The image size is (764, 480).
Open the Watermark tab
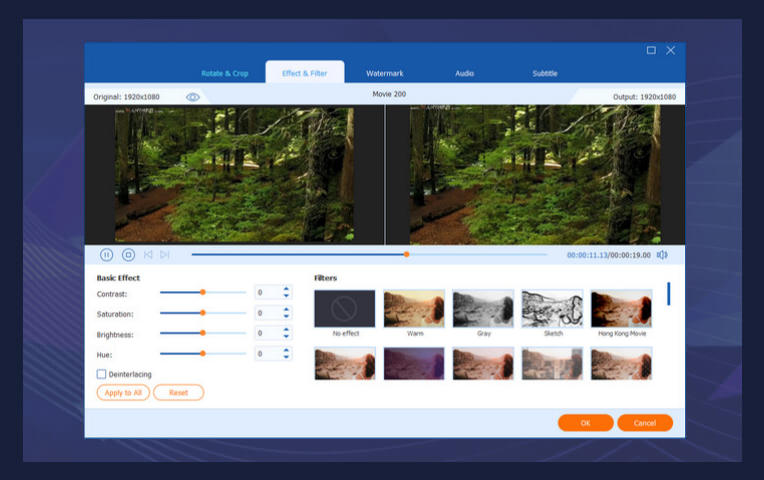(385, 73)
